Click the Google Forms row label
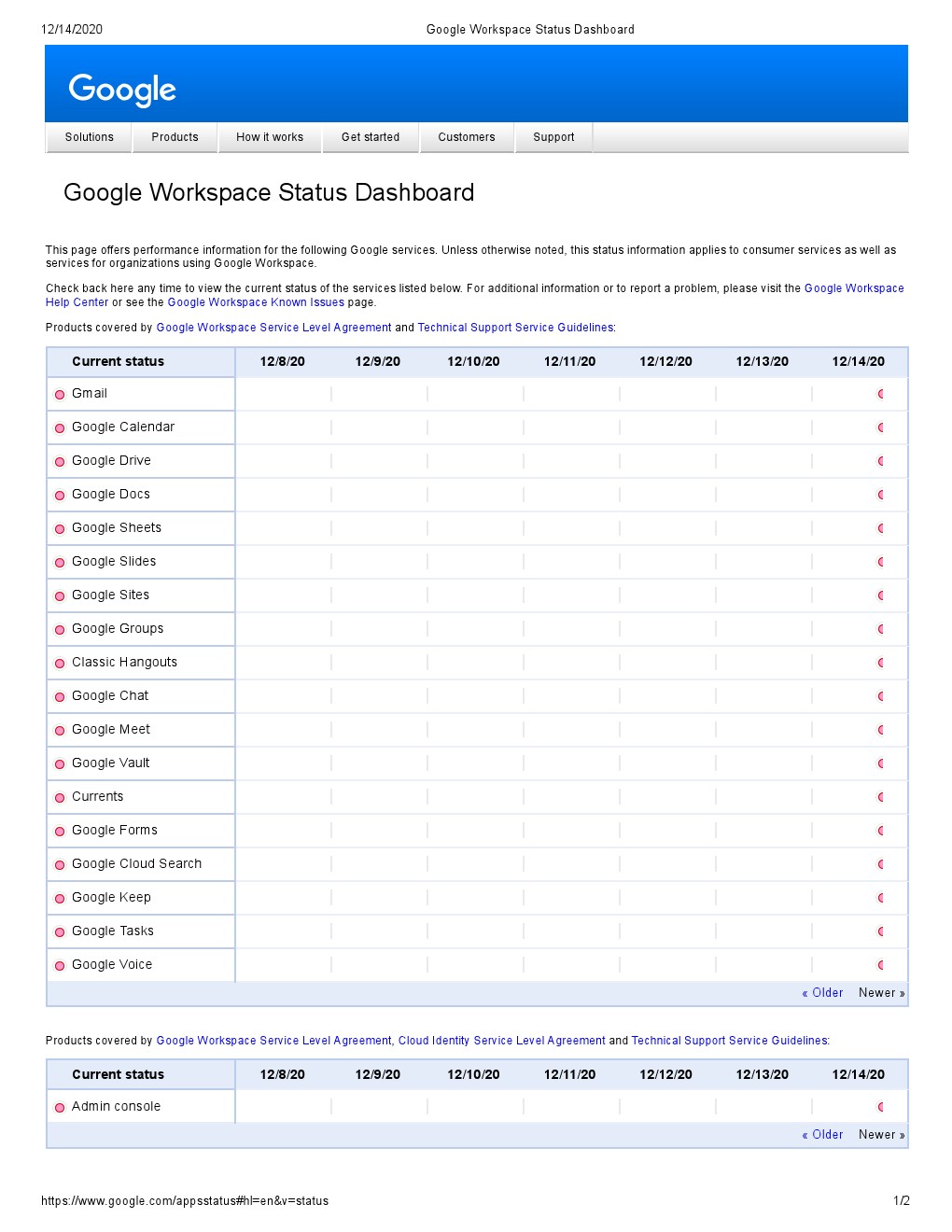952x1232 pixels. click(115, 831)
